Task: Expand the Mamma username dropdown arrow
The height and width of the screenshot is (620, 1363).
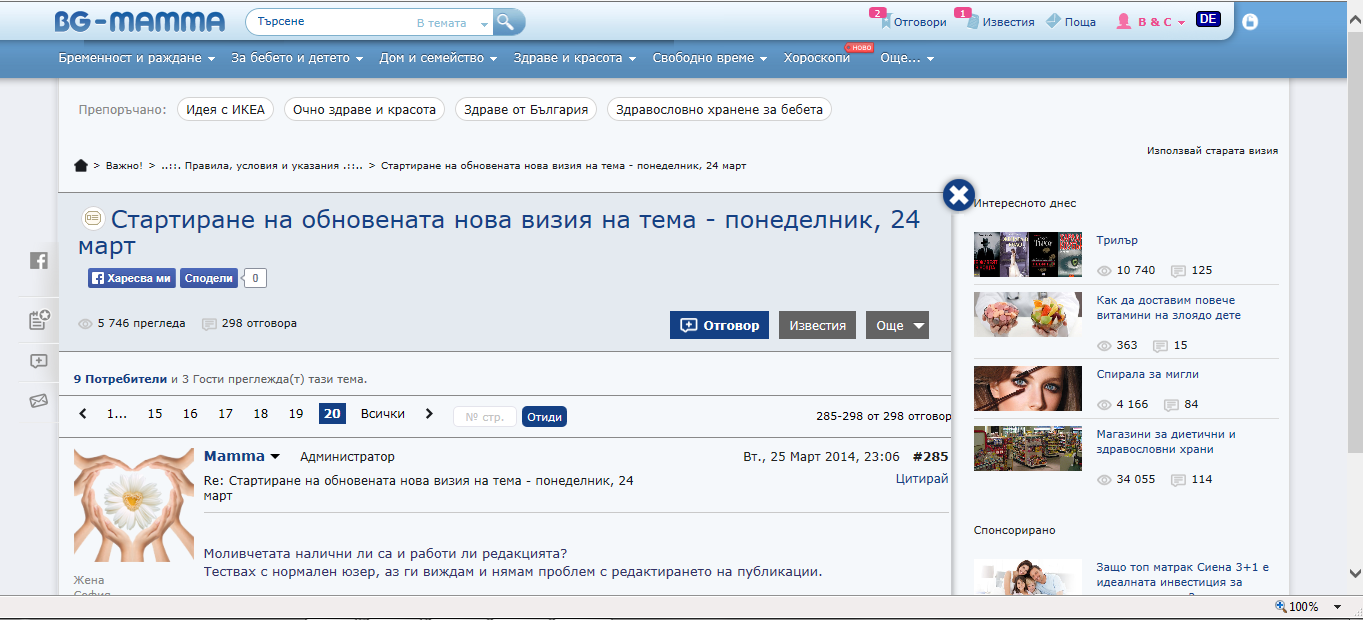Action: click(275, 457)
